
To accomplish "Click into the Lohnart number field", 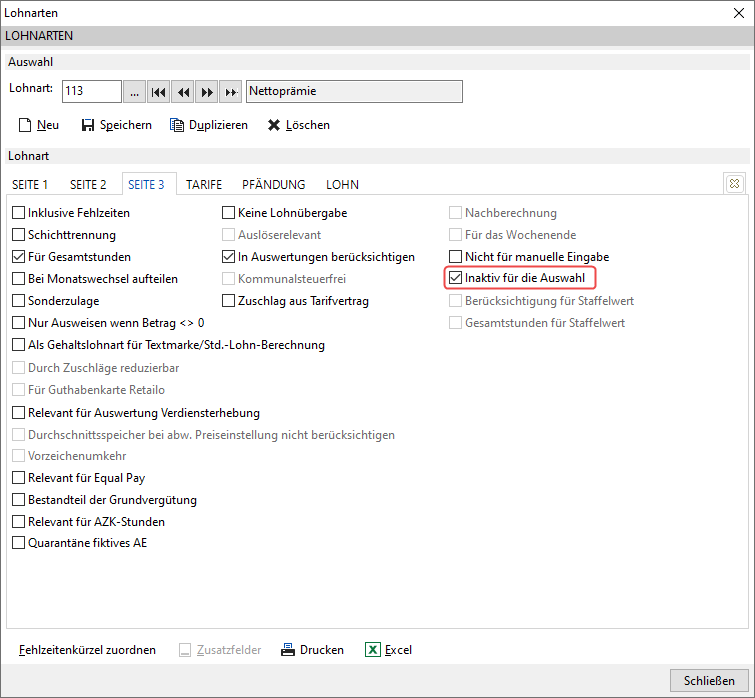I will (x=91, y=91).
